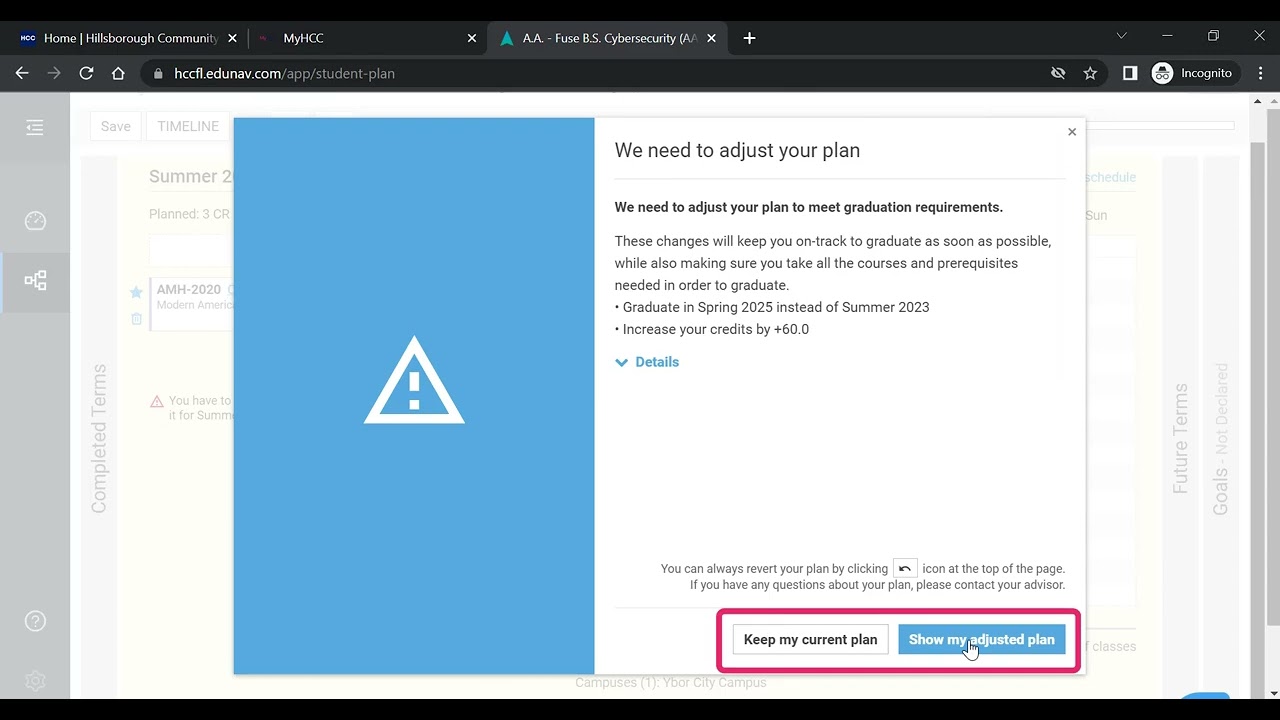The width and height of the screenshot is (1280, 720).
Task: Open the dashboard gauge icon
Action: 35,221
